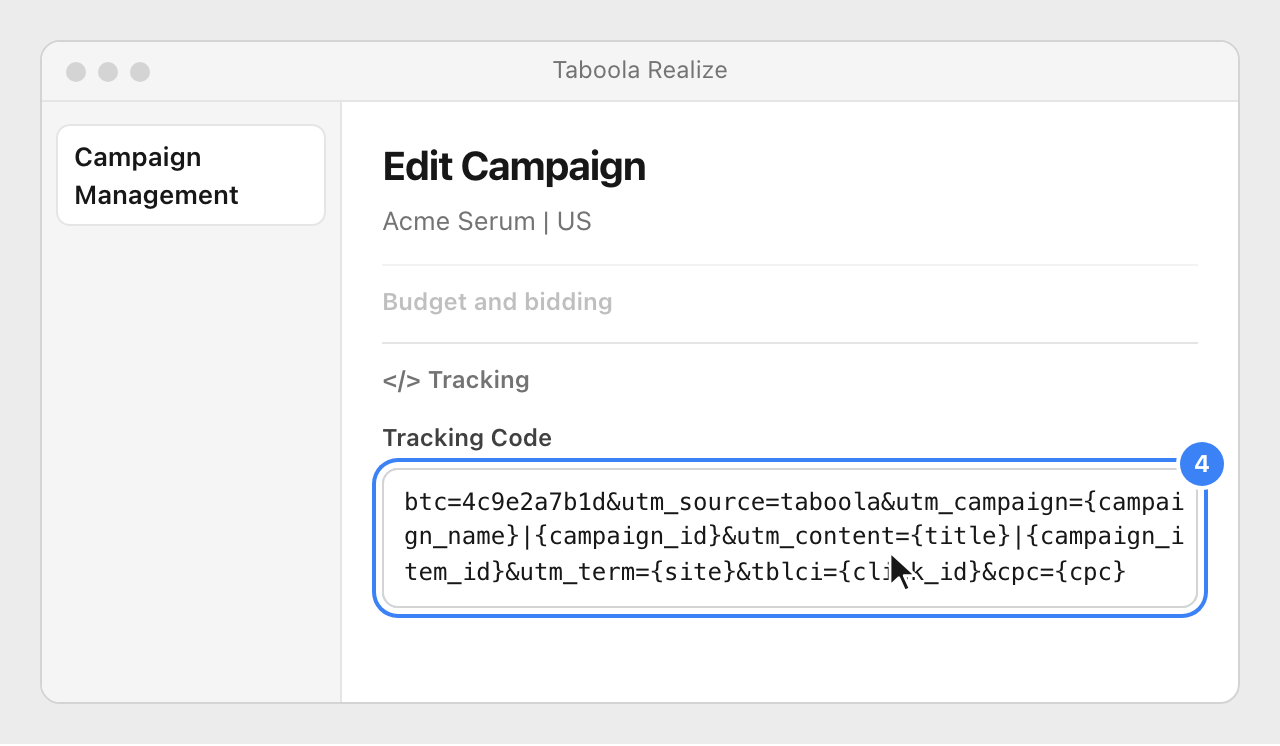Image resolution: width=1280 pixels, height=746 pixels.
Task: Open the Tracking section header
Action: pyautogui.click(x=456, y=380)
